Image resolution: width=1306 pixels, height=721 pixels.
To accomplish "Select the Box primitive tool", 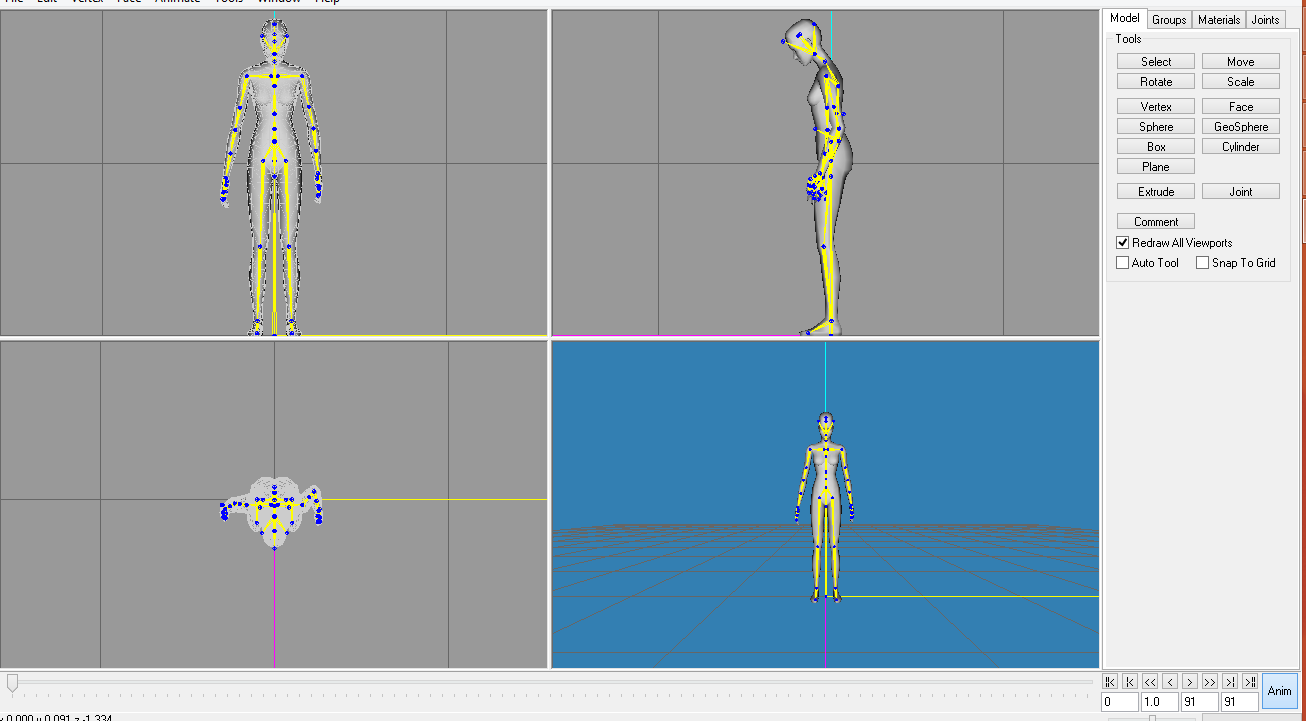I will tap(1156, 147).
